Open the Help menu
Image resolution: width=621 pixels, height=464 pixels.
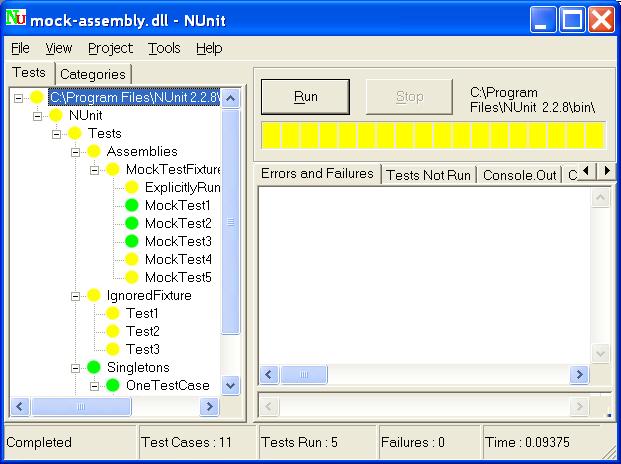click(209, 48)
